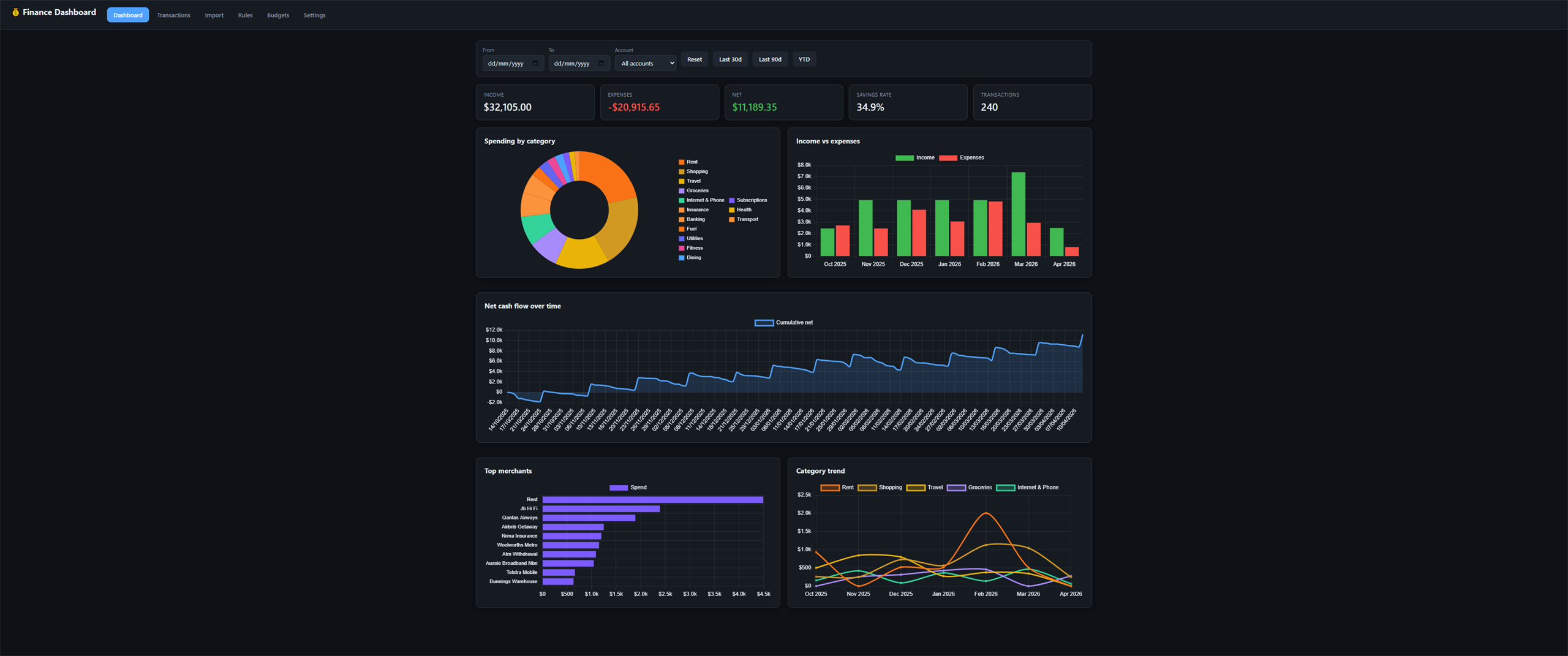Viewport: 1568px width, 656px height.
Task: Toggle the Utilities legend item
Action: pos(691,238)
